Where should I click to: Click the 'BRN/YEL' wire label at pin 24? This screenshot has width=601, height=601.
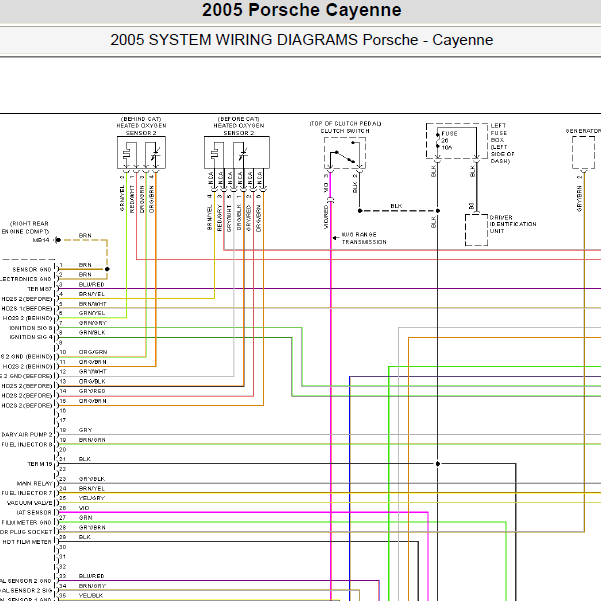[92, 489]
